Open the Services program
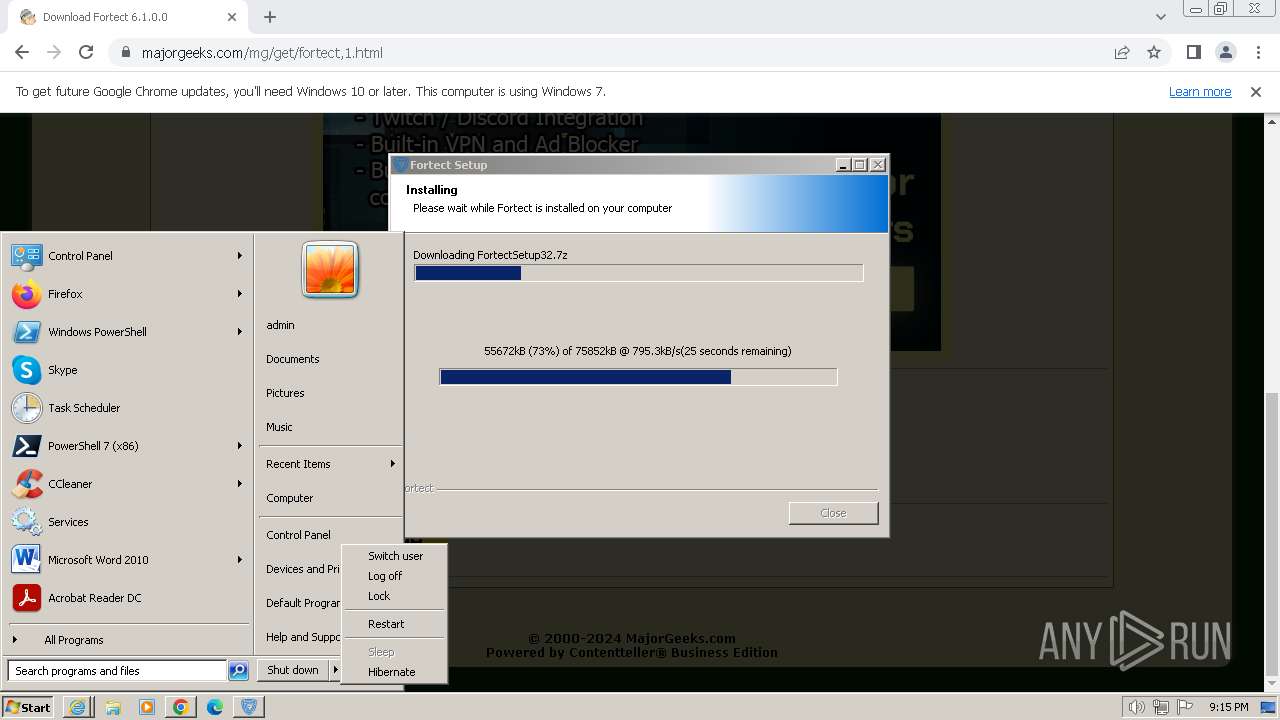Viewport: 1280px width, 720px height. click(x=127, y=522)
